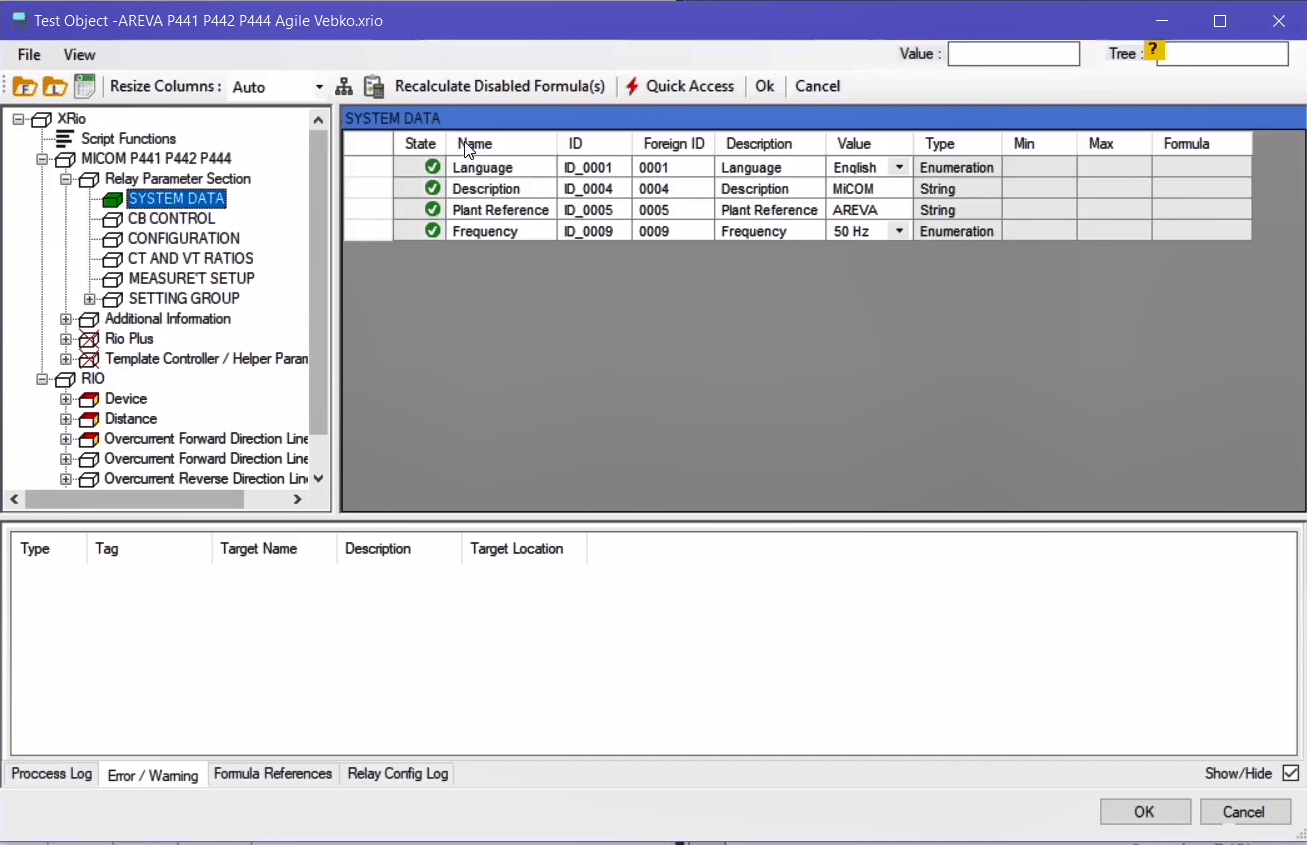Click the MiCOM value cell
1307x845 pixels.
point(869,189)
